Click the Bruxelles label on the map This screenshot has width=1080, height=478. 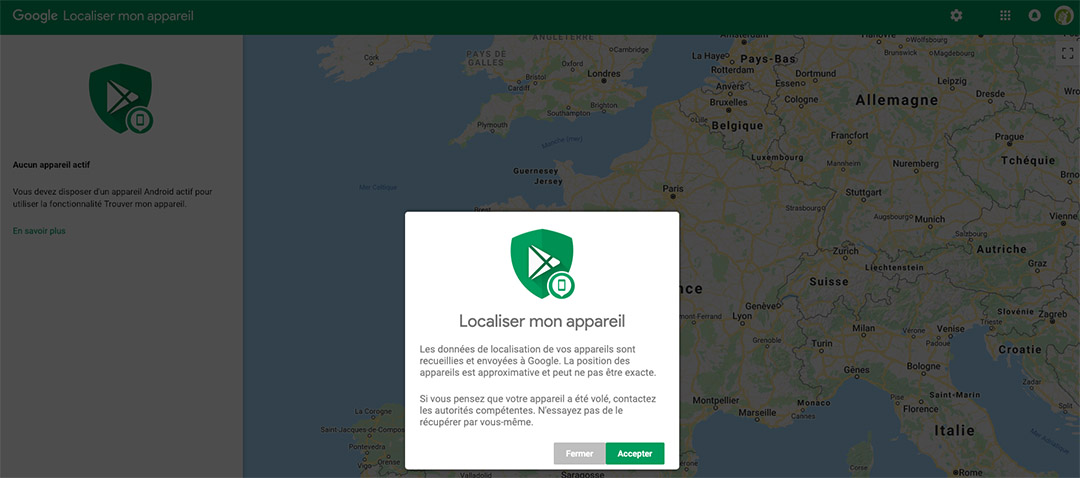(728, 102)
